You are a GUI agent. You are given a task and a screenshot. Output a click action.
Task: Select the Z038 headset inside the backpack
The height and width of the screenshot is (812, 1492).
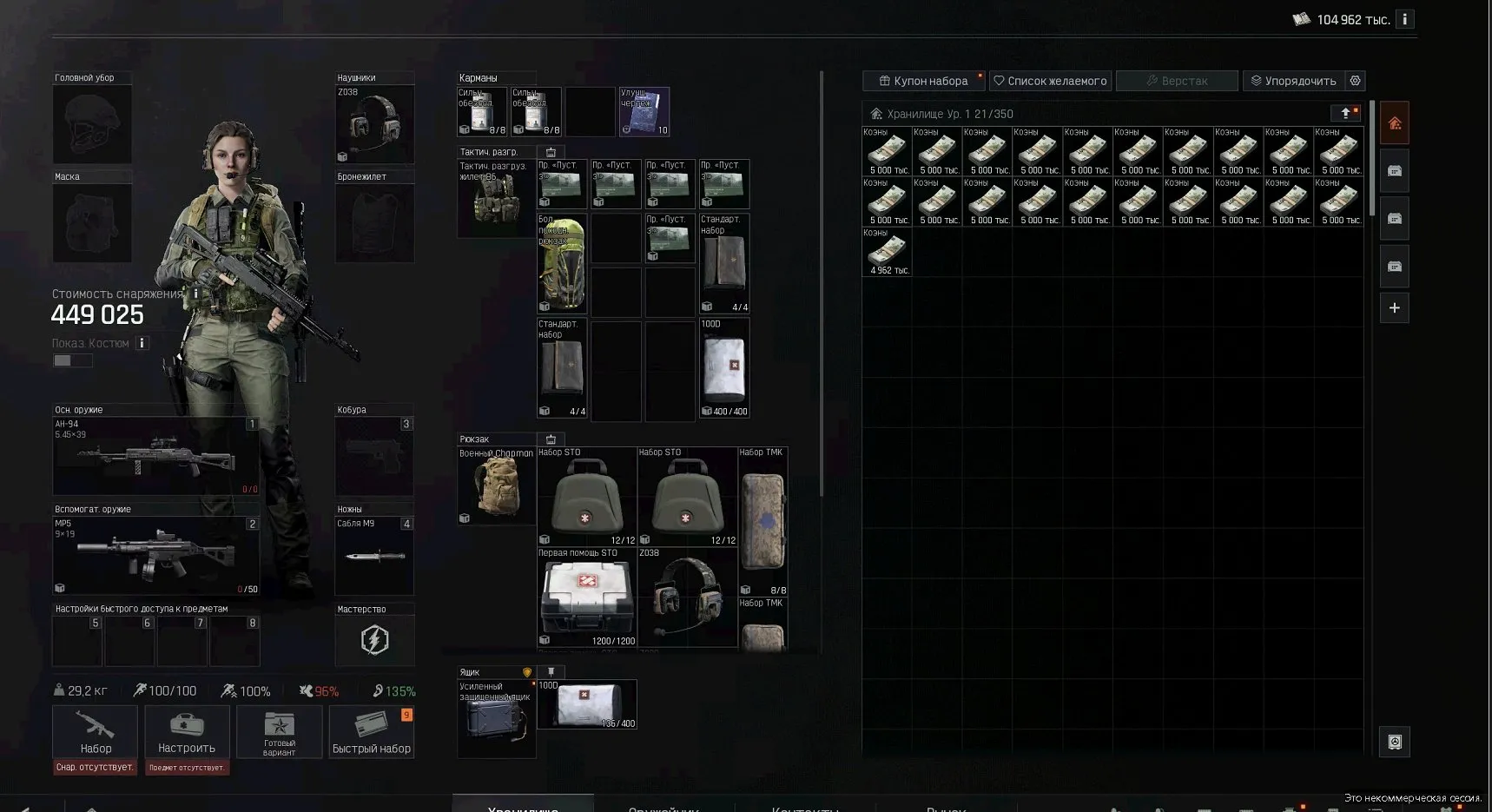click(x=687, y=597)
